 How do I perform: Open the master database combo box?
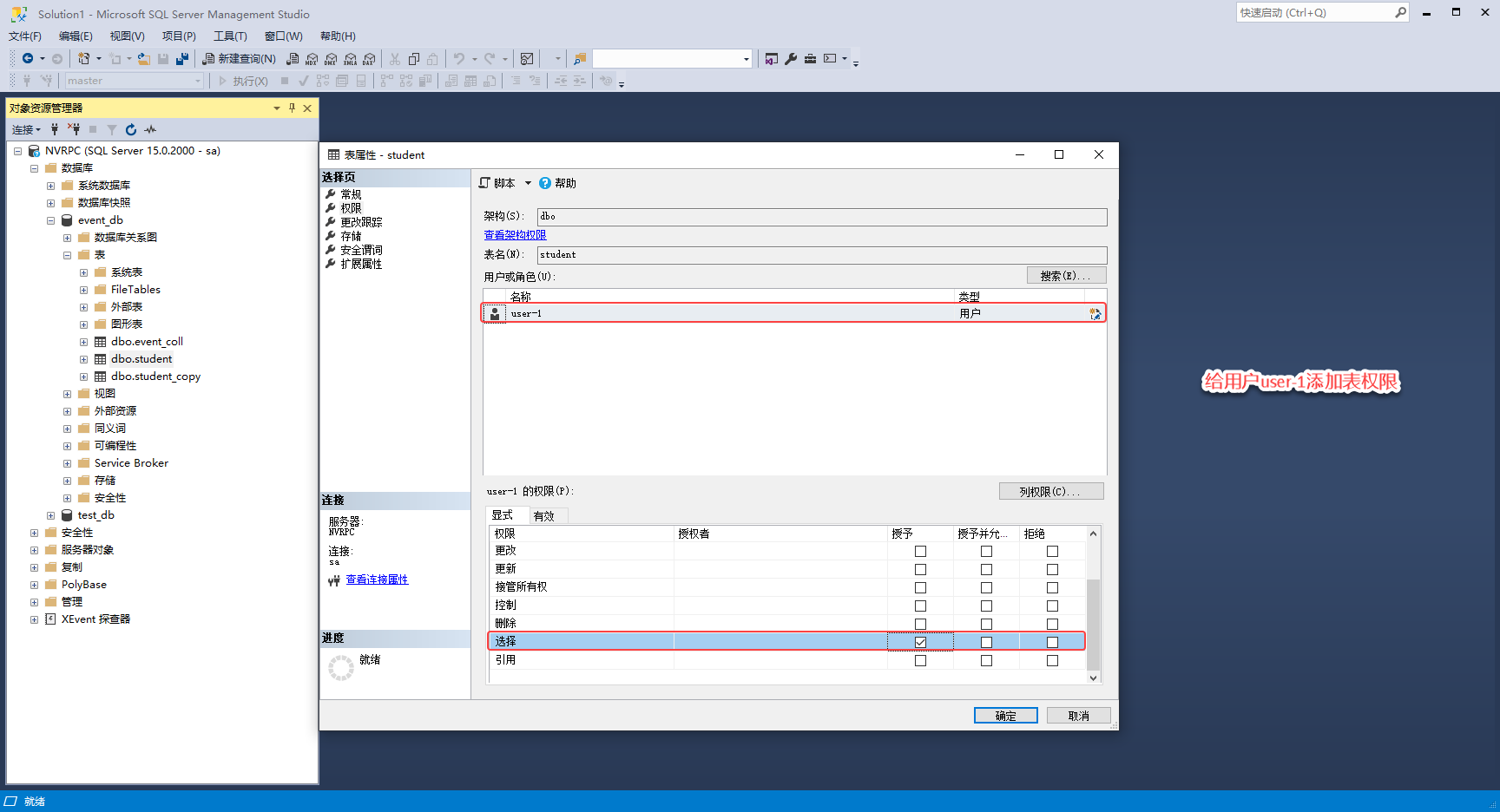[x=135, y=81]
